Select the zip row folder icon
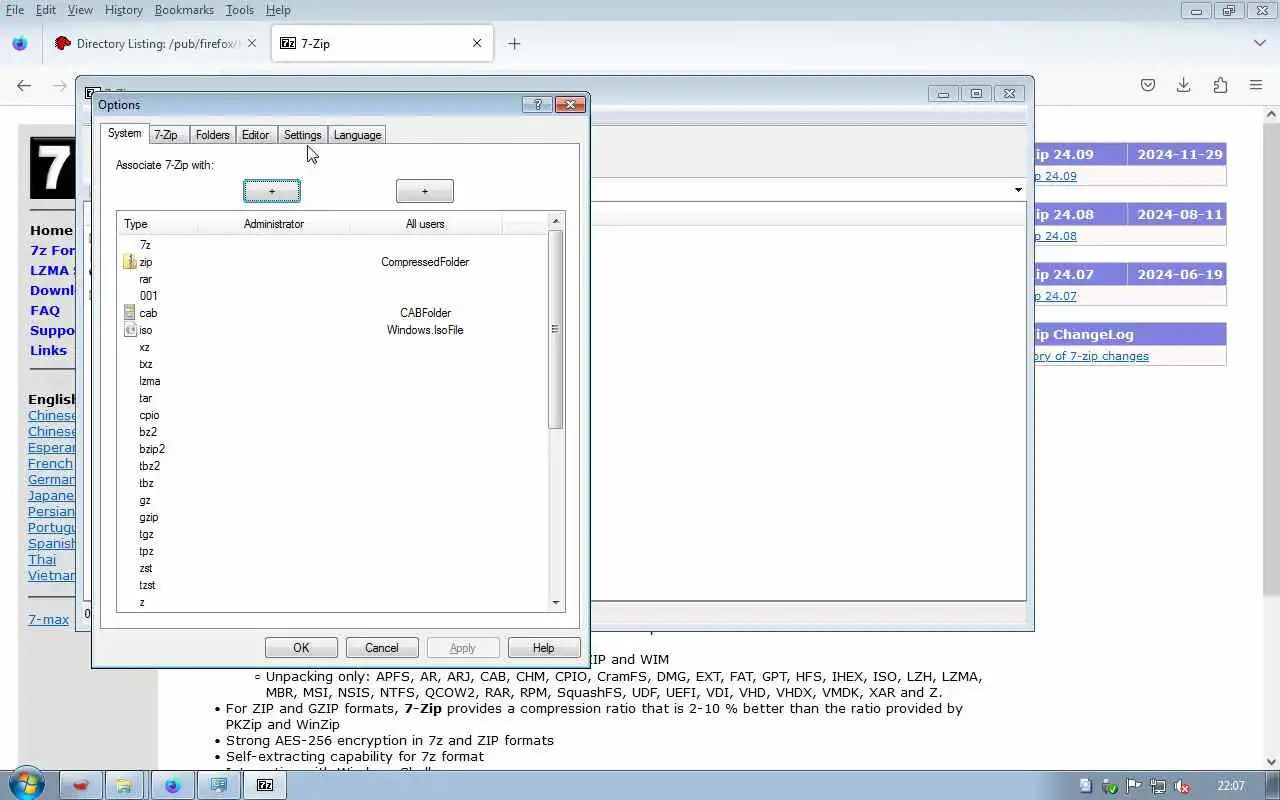1280x800 pixels. pyautogui.click(x=130, y=262)
